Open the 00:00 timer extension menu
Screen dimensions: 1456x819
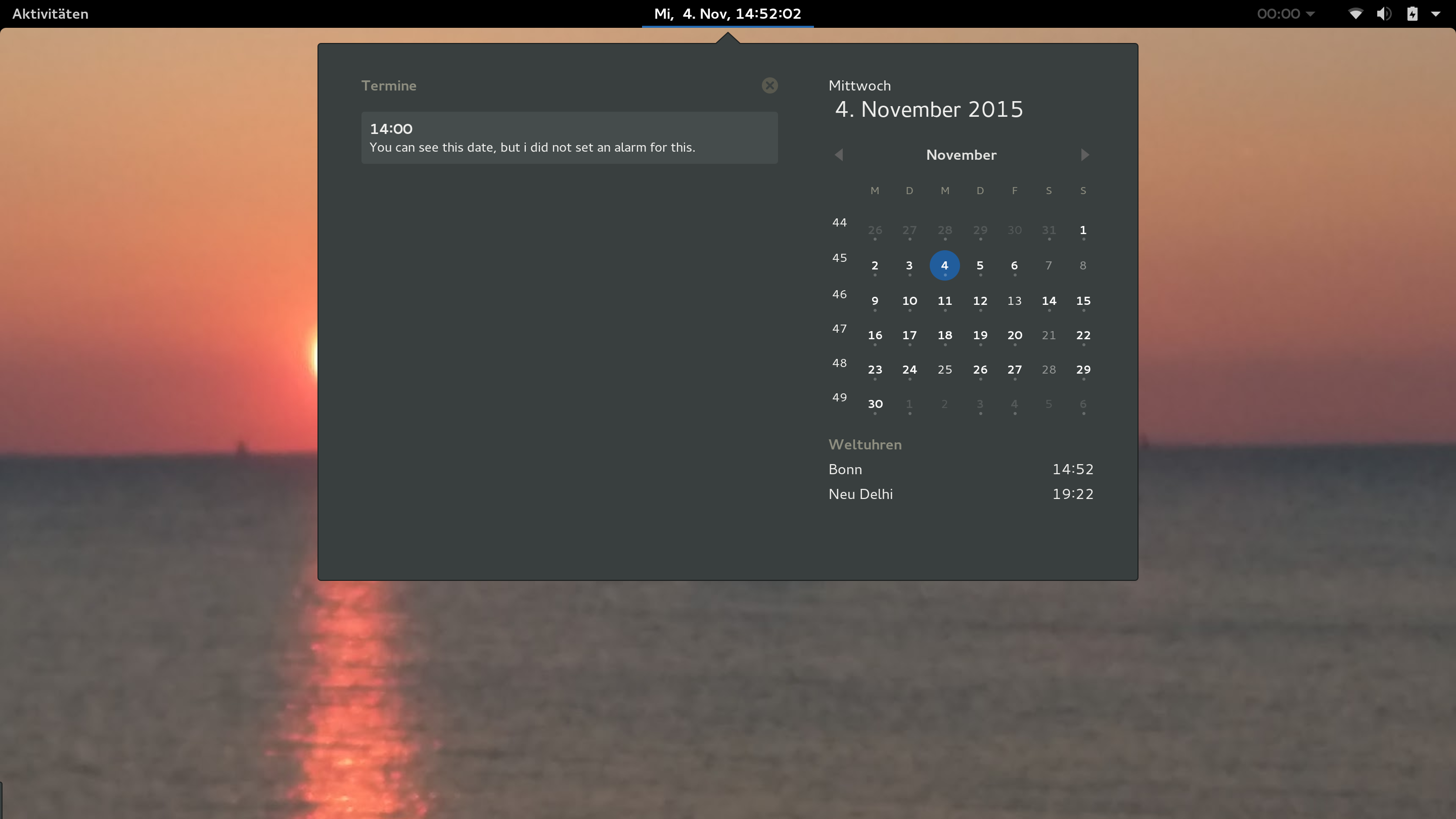pyautogui.click(x=1285, y=14)
